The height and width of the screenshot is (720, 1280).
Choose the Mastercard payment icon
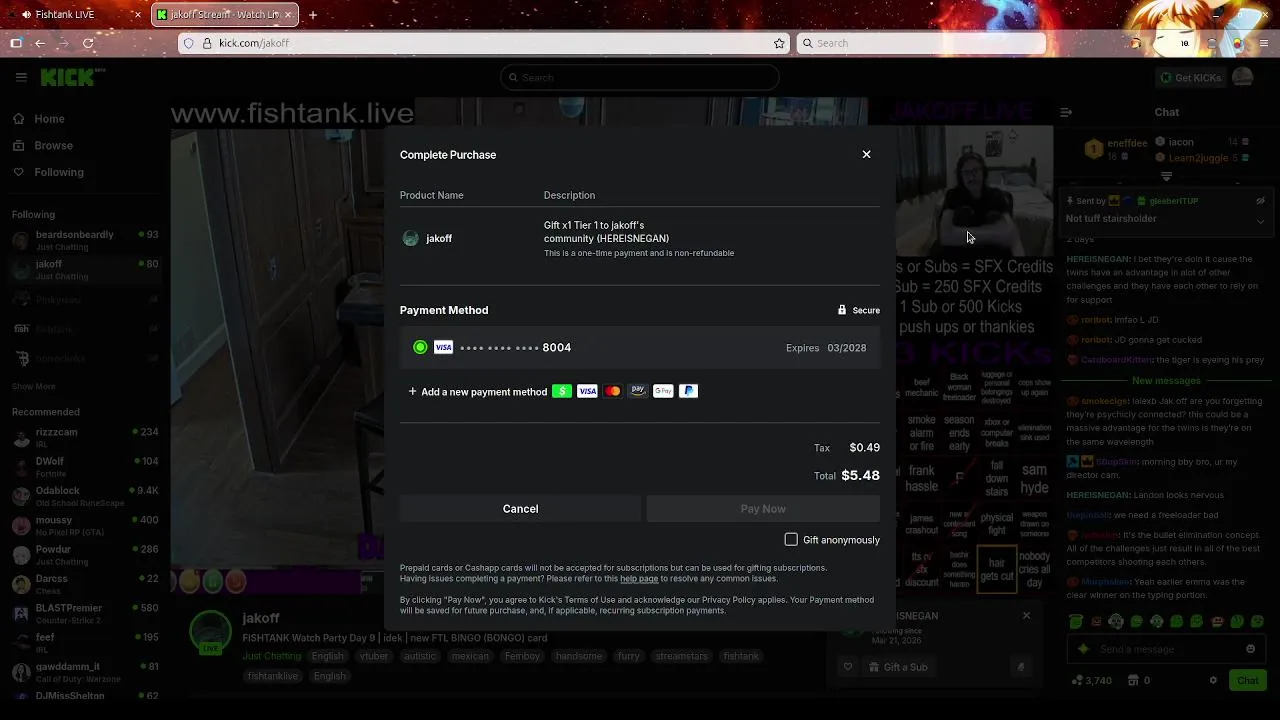click(613, 391)
